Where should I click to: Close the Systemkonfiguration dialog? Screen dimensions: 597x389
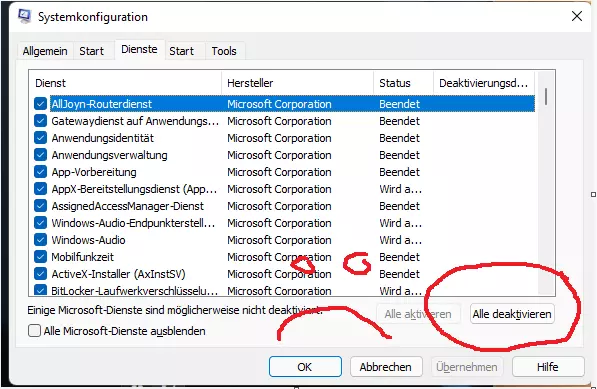[577, 16]
